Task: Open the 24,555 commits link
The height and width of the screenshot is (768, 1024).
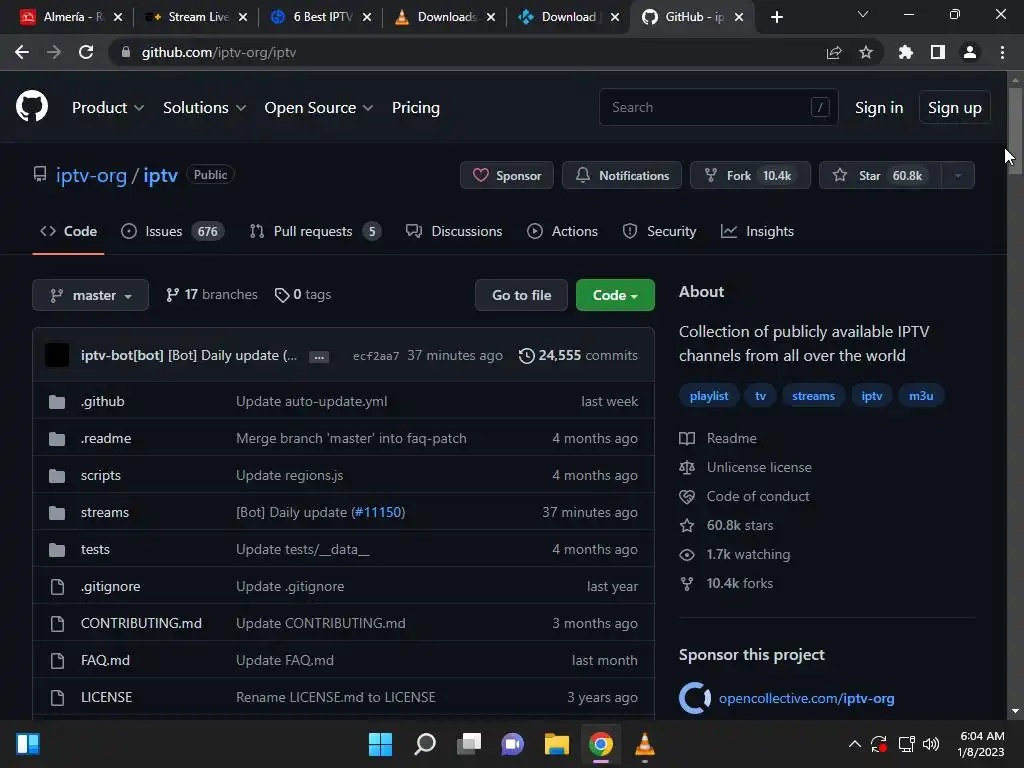Action: point(579,356)
